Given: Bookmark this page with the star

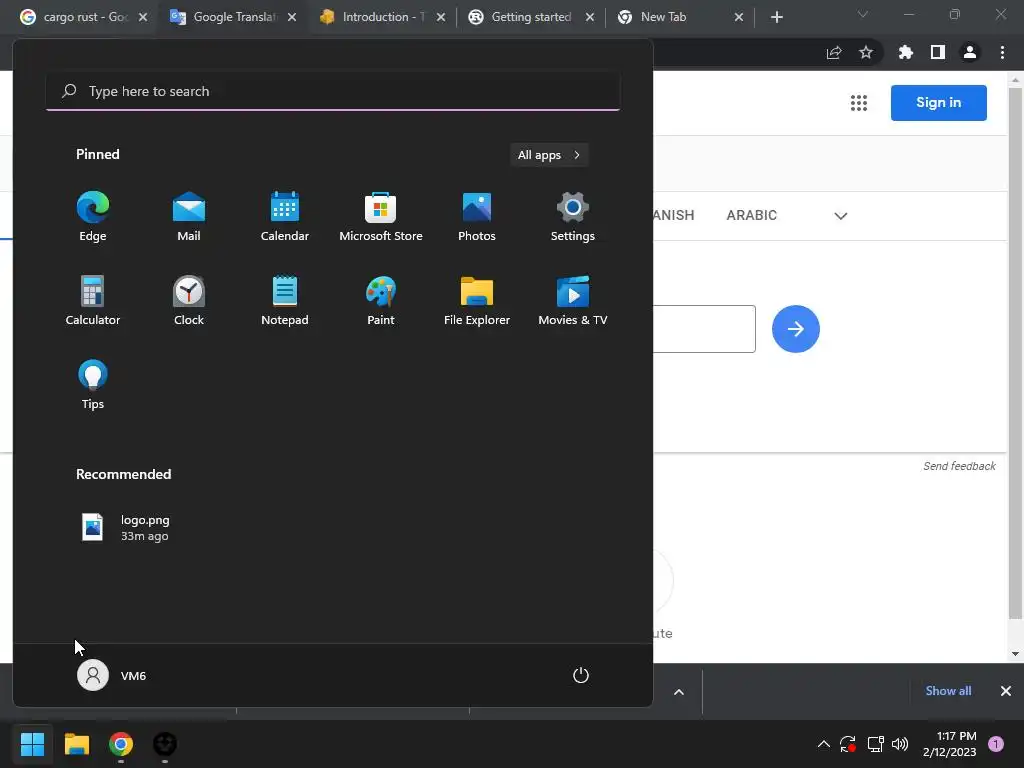Looking at the screenshot, I should [x=866, y=53].
